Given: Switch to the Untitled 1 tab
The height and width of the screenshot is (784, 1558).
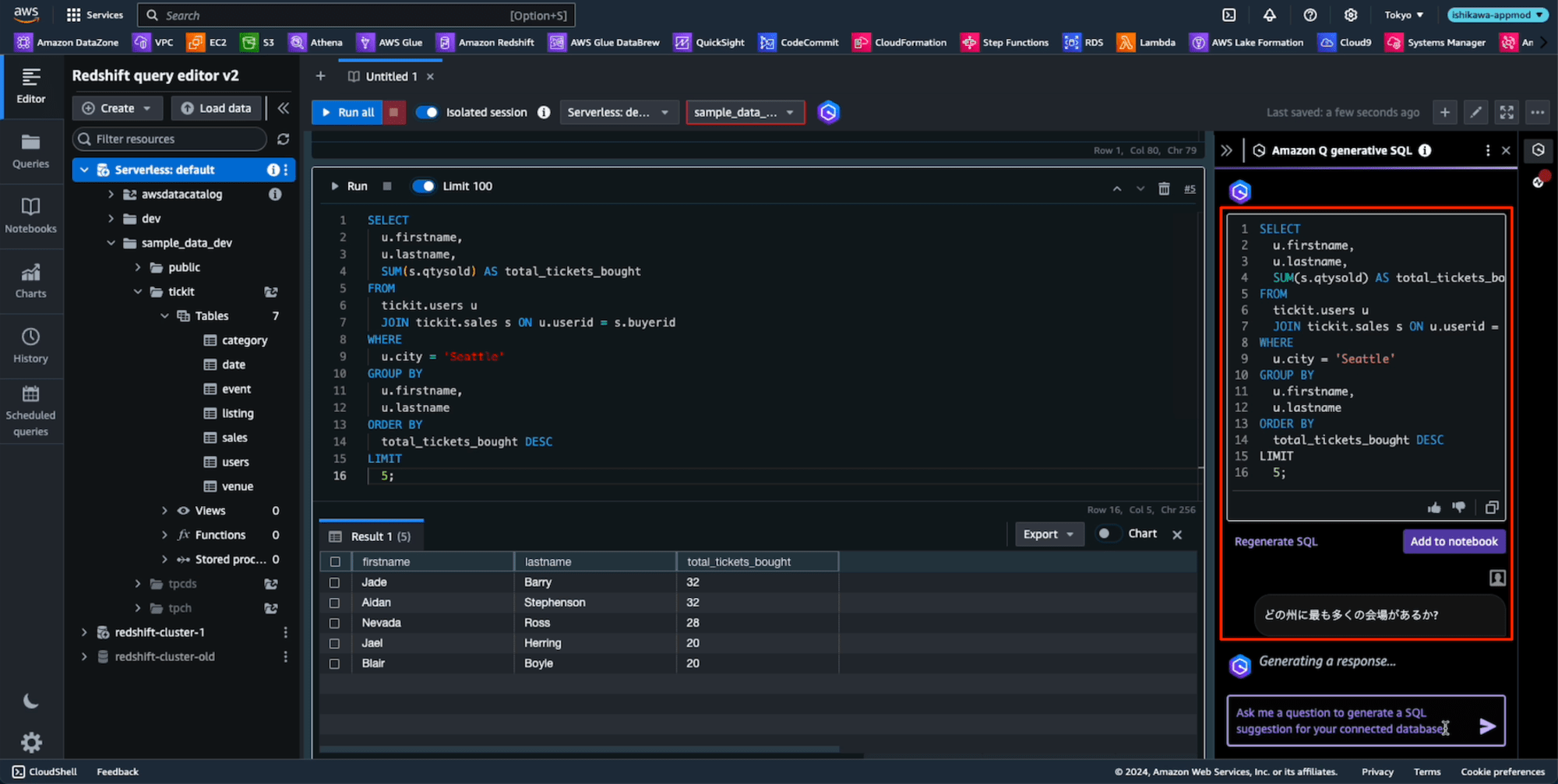Looking at the screenshot, I should pyautogui.click(x=391, y=76).
